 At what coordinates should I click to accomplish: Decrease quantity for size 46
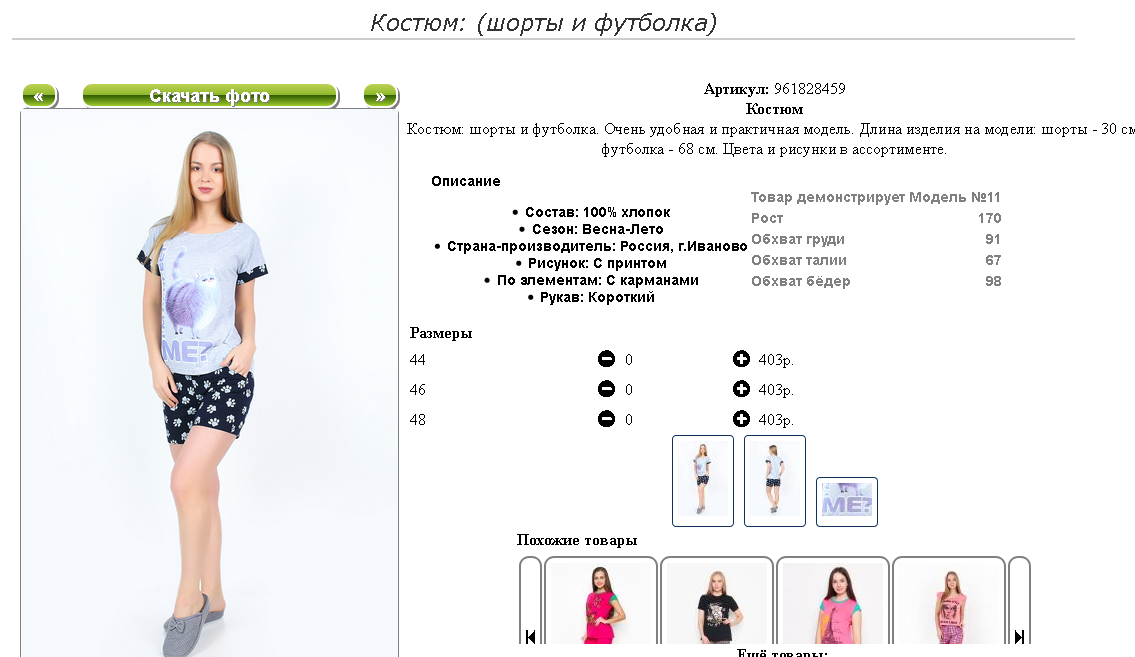pyautogui.click(x=607, y=389)
